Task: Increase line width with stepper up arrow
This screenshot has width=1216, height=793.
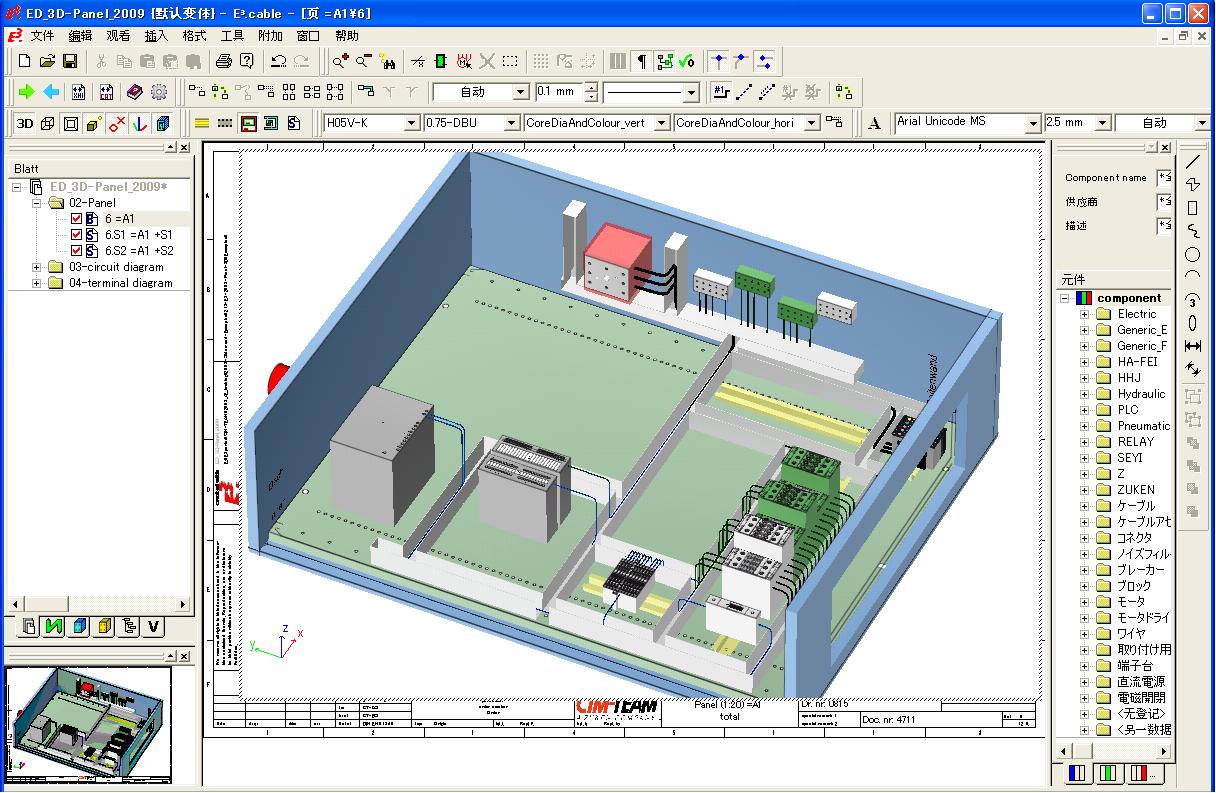Action: point(591,87)
